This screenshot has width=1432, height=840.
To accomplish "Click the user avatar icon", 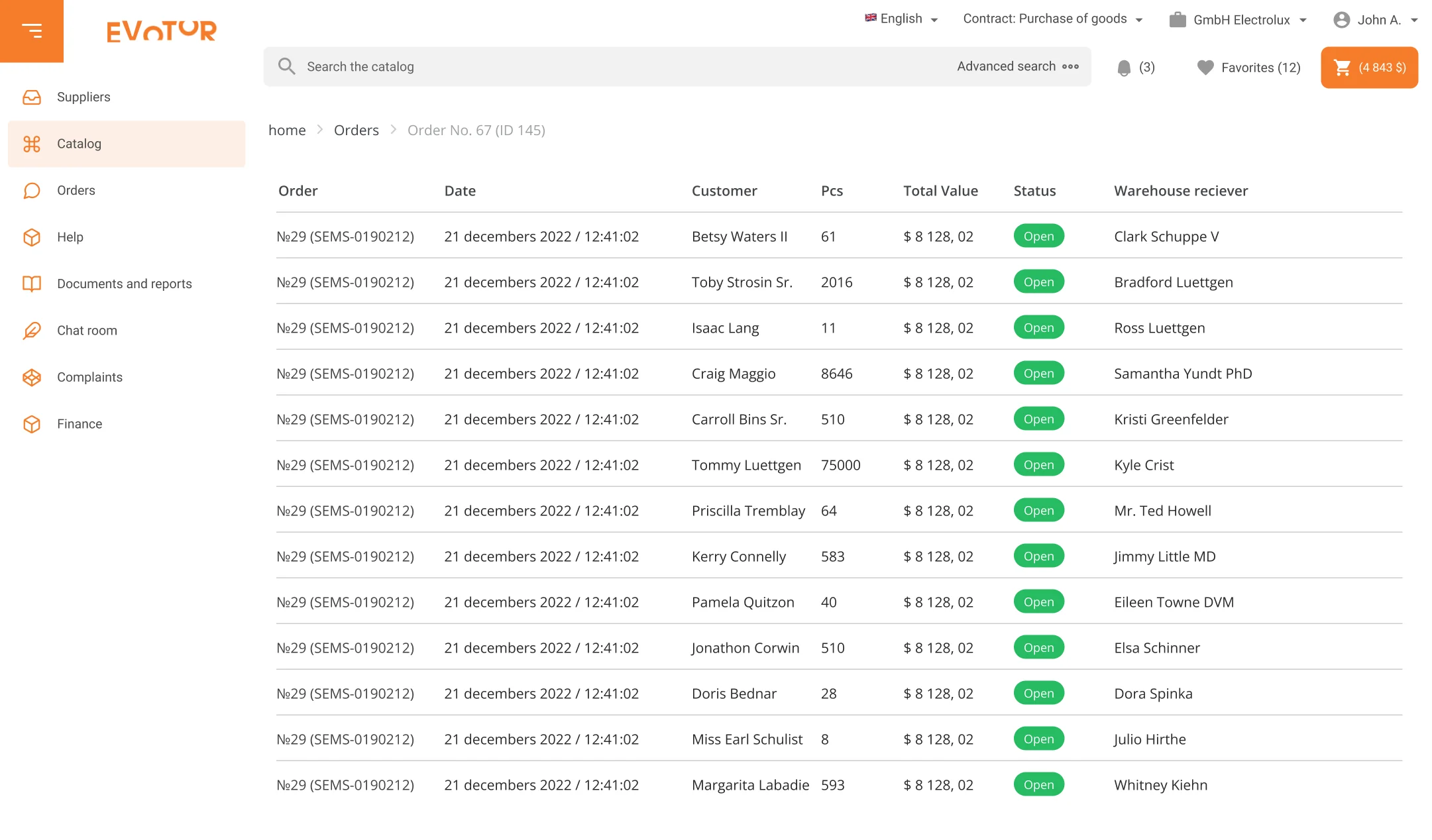I will (x=1342, y=20).
